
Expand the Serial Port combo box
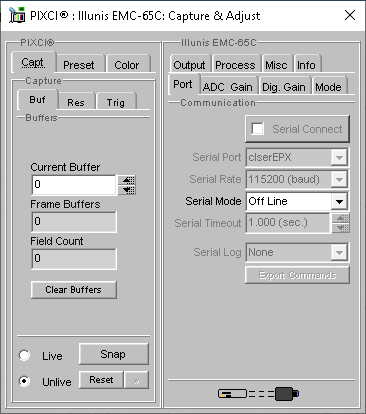tap(339, 157)
